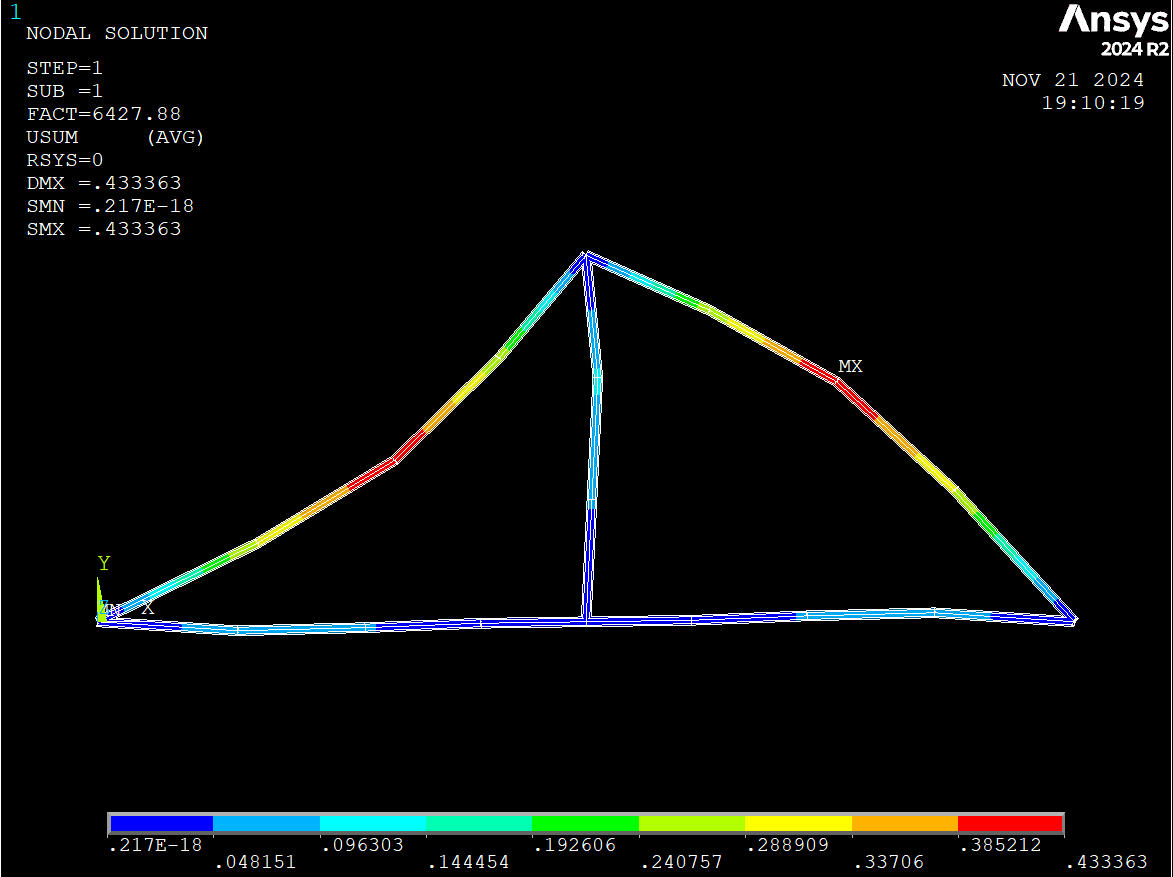Click the X axis label at the origin
Screen dimensions: 1173x877
148,607
